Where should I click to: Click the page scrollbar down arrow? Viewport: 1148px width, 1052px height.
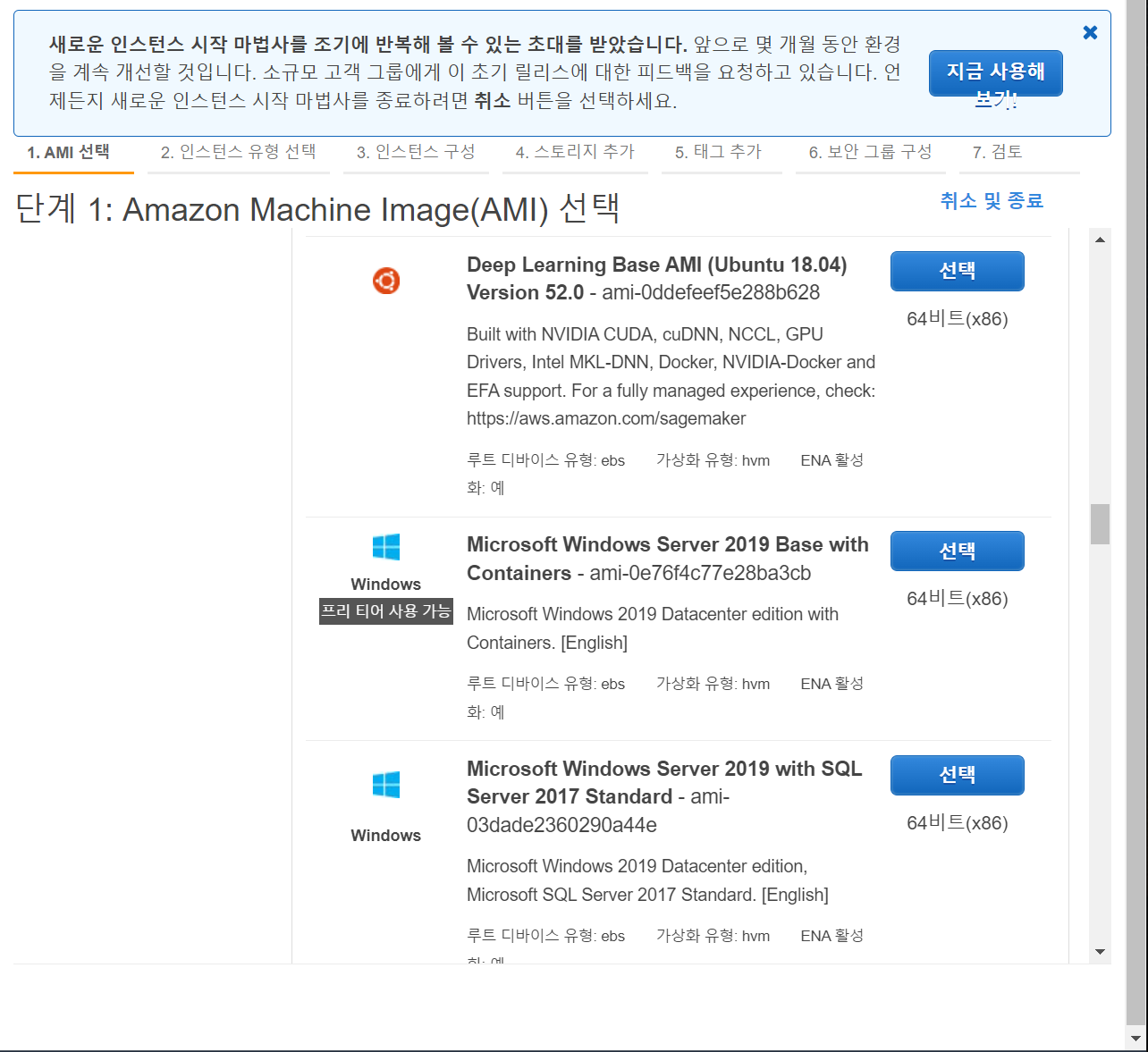1136,1039
